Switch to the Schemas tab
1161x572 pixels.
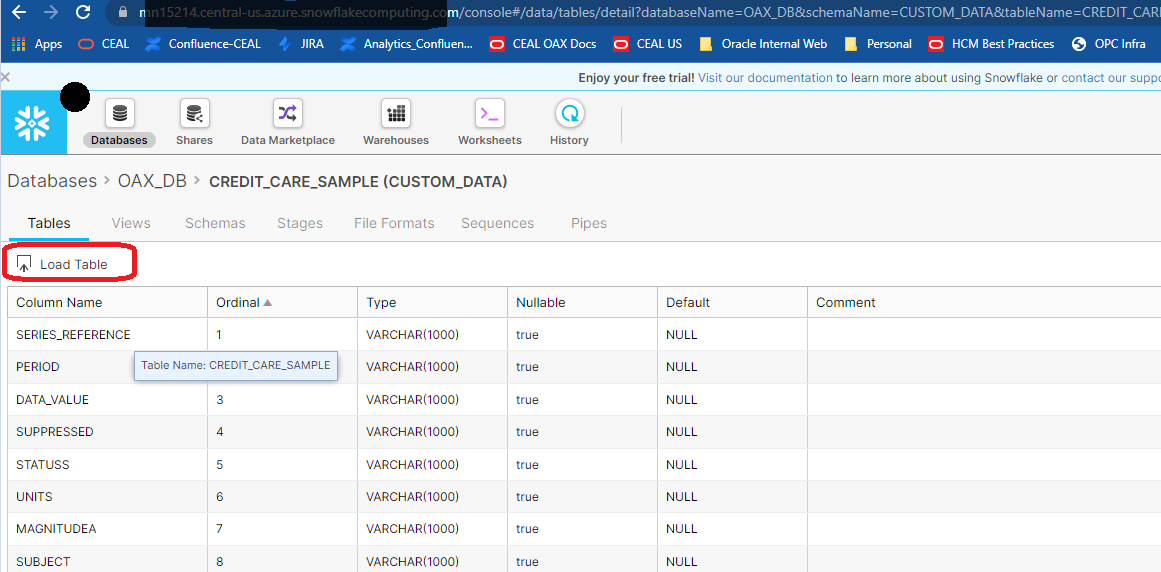[215, 223]
